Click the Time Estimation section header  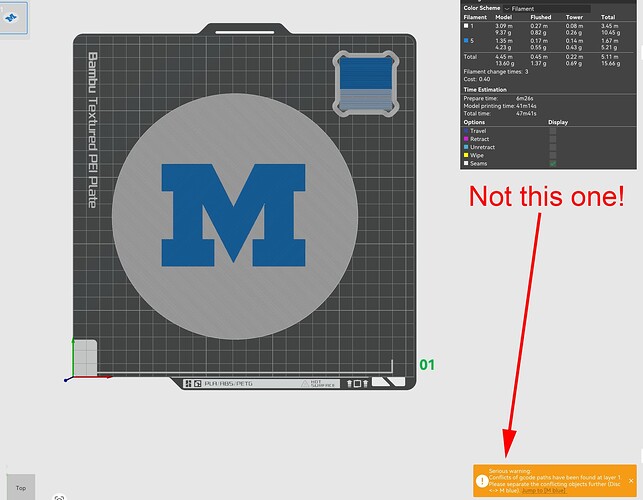click(x=485, y=89)
